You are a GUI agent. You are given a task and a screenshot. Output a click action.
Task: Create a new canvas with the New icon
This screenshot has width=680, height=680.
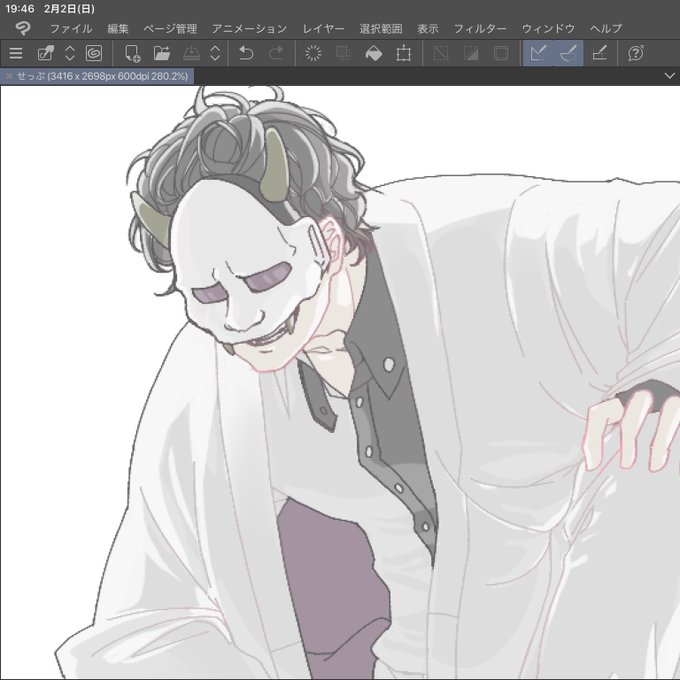coord(132,53)
